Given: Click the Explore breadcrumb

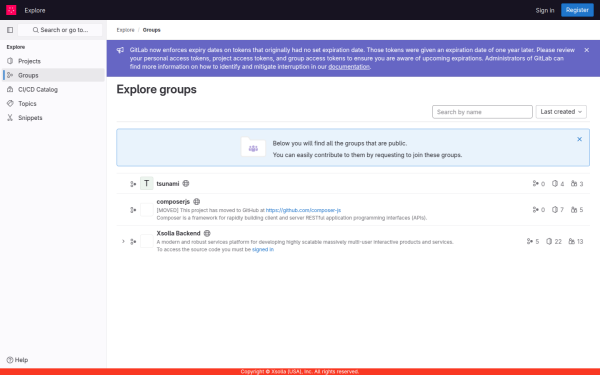Looking at the screenshot, I should [x=126, y=30].
